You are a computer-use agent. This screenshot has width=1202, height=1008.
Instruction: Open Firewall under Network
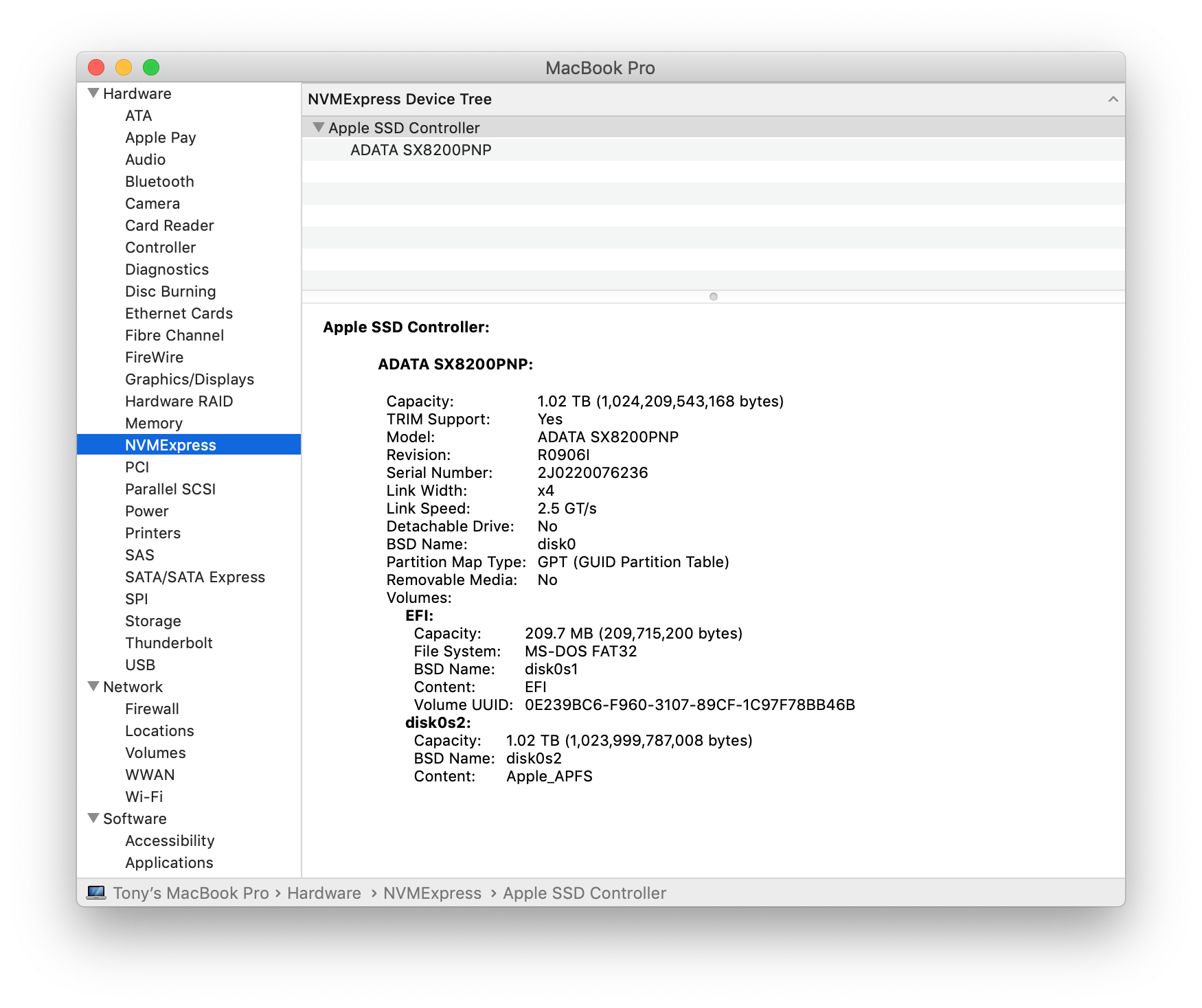click(x=152, y=709)
